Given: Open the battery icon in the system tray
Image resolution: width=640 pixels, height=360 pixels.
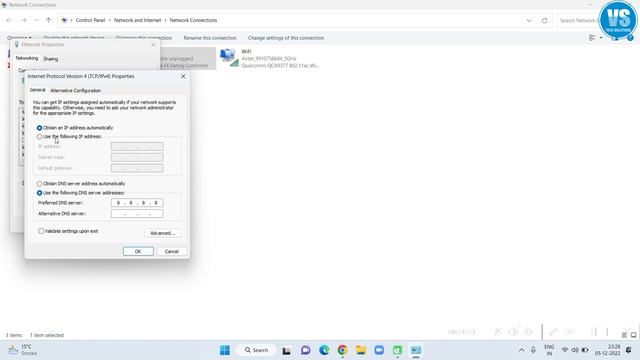Looking at the screenshot, I should click(x=585, y=350).
